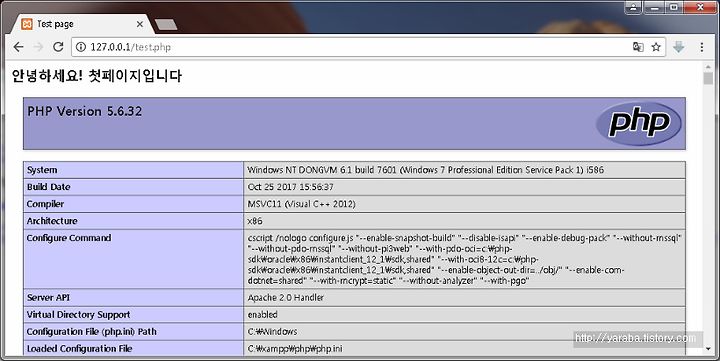Close the Chrome window
This screenshot has width=720, height=361.
(700, 7)
